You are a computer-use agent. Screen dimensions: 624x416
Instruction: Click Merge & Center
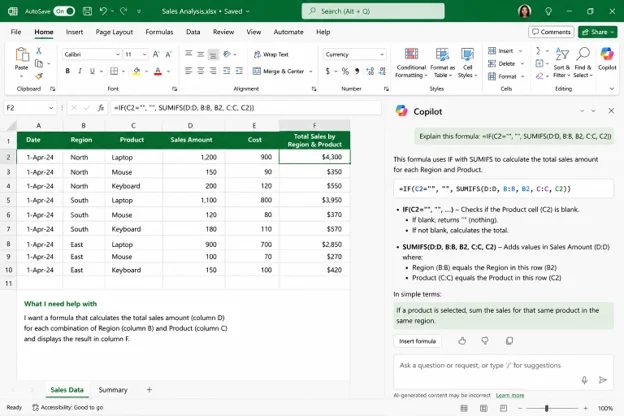point(279,71)
